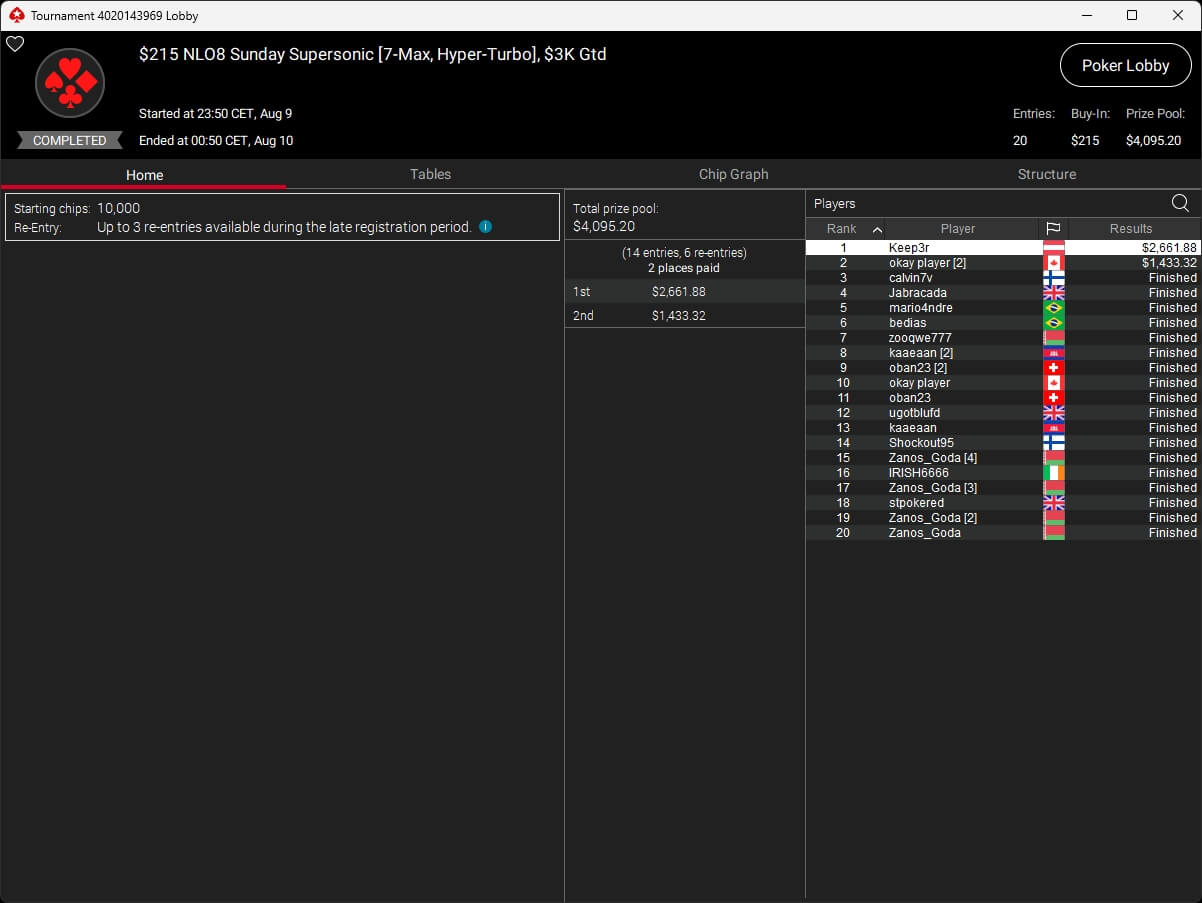Screen dimensions: 1202x903
Task: Switch to the Home tab
Action: point(144,174)
